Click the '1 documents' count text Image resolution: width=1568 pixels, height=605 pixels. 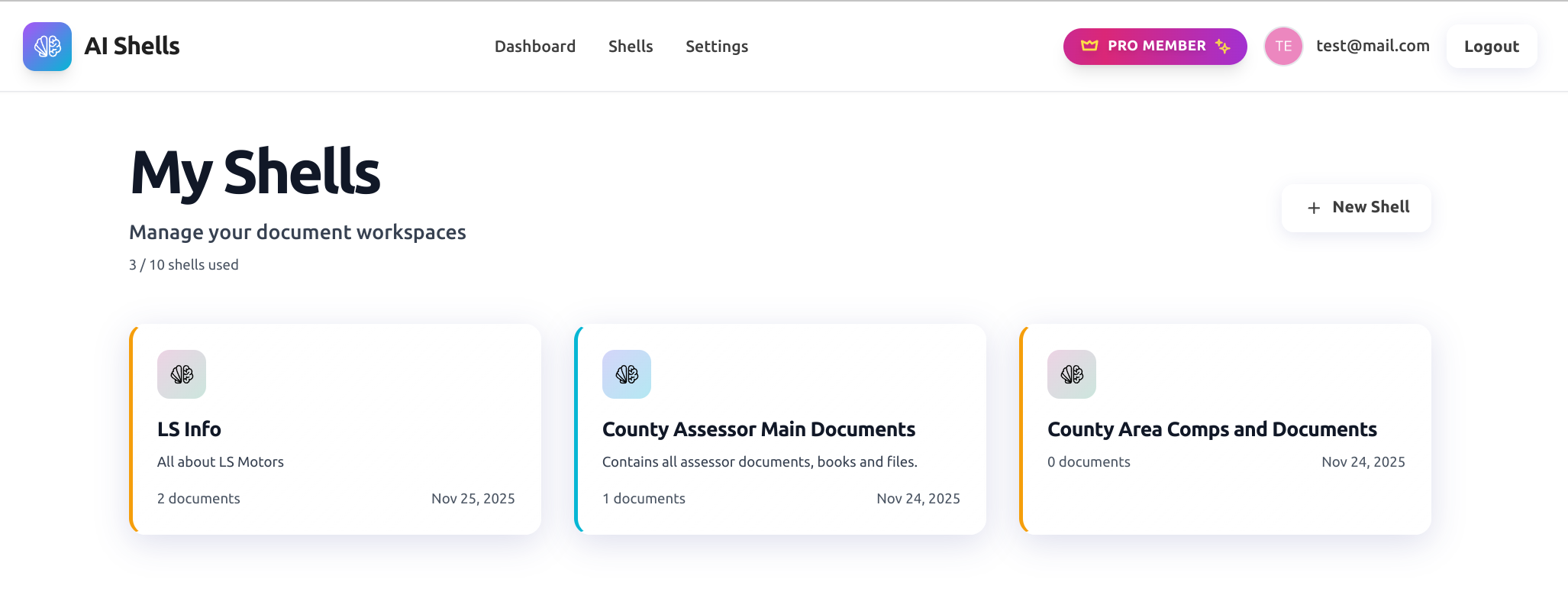click(644, 499)
